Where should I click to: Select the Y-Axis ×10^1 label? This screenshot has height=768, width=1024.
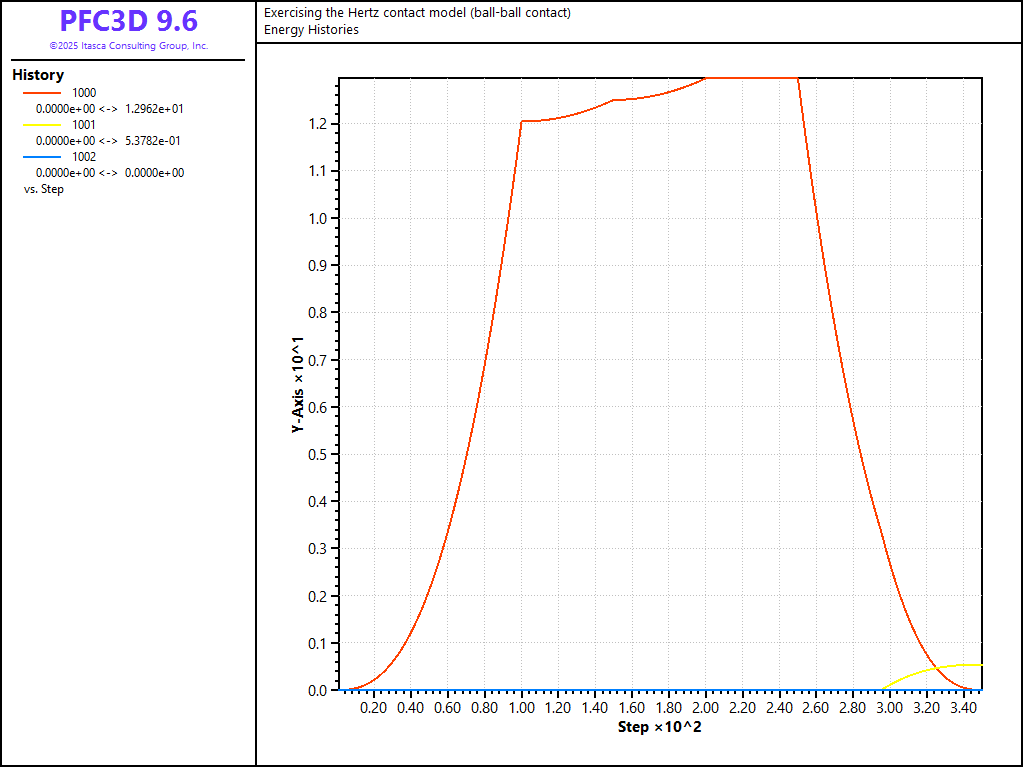[297, 384]
